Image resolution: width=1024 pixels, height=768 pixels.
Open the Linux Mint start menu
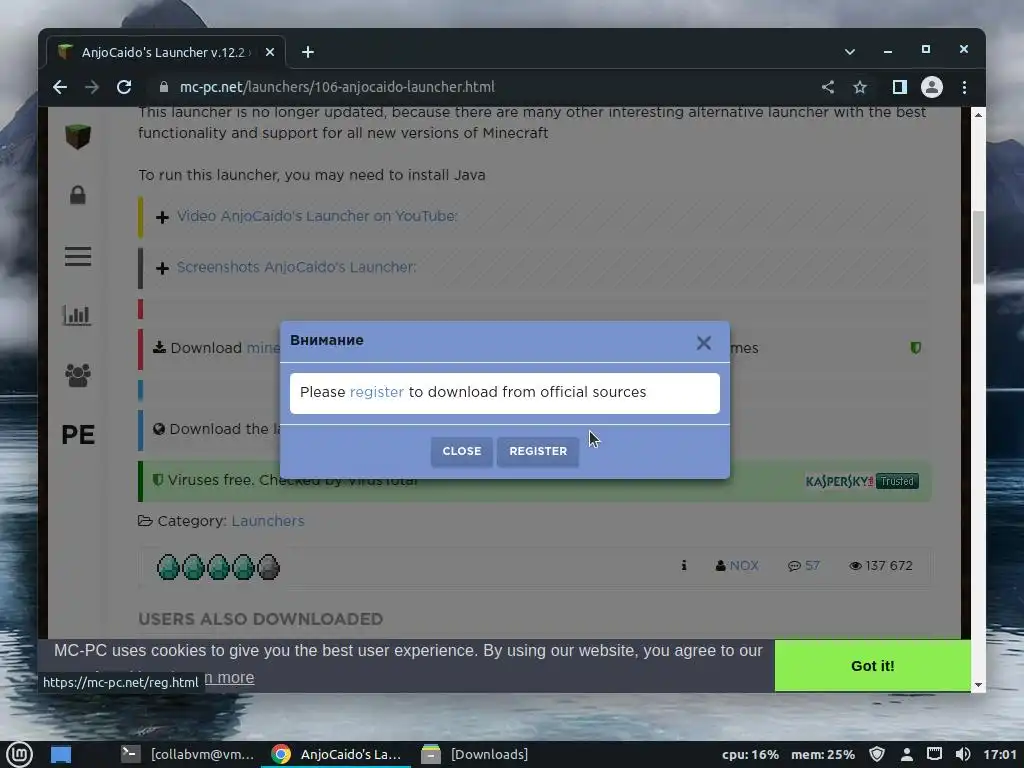[20, 754]
